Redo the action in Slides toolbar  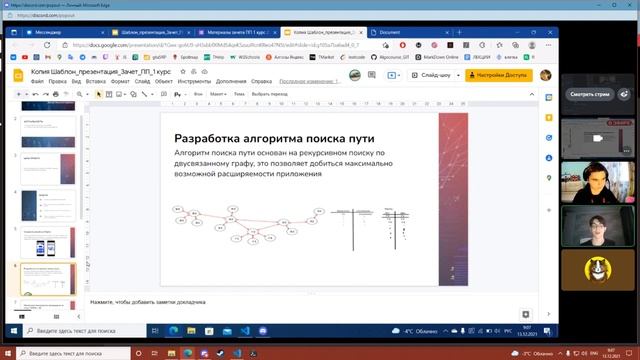46,94
